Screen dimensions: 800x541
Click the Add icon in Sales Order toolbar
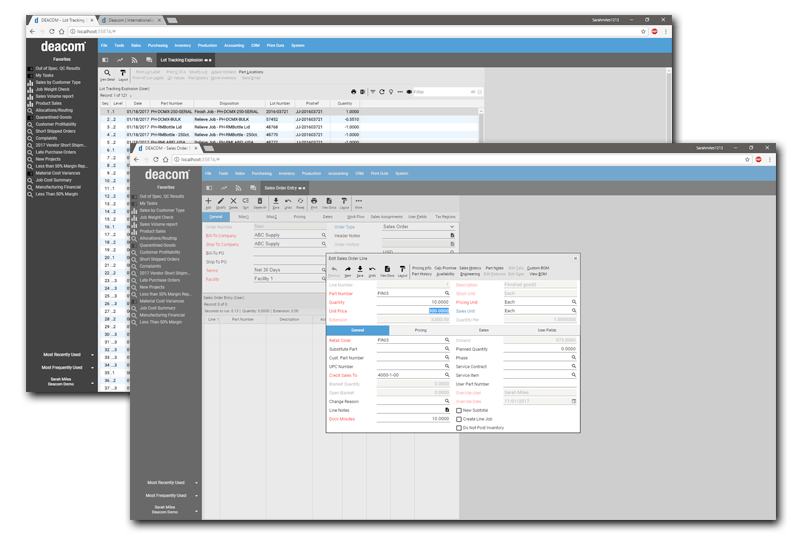pos(208,201)
